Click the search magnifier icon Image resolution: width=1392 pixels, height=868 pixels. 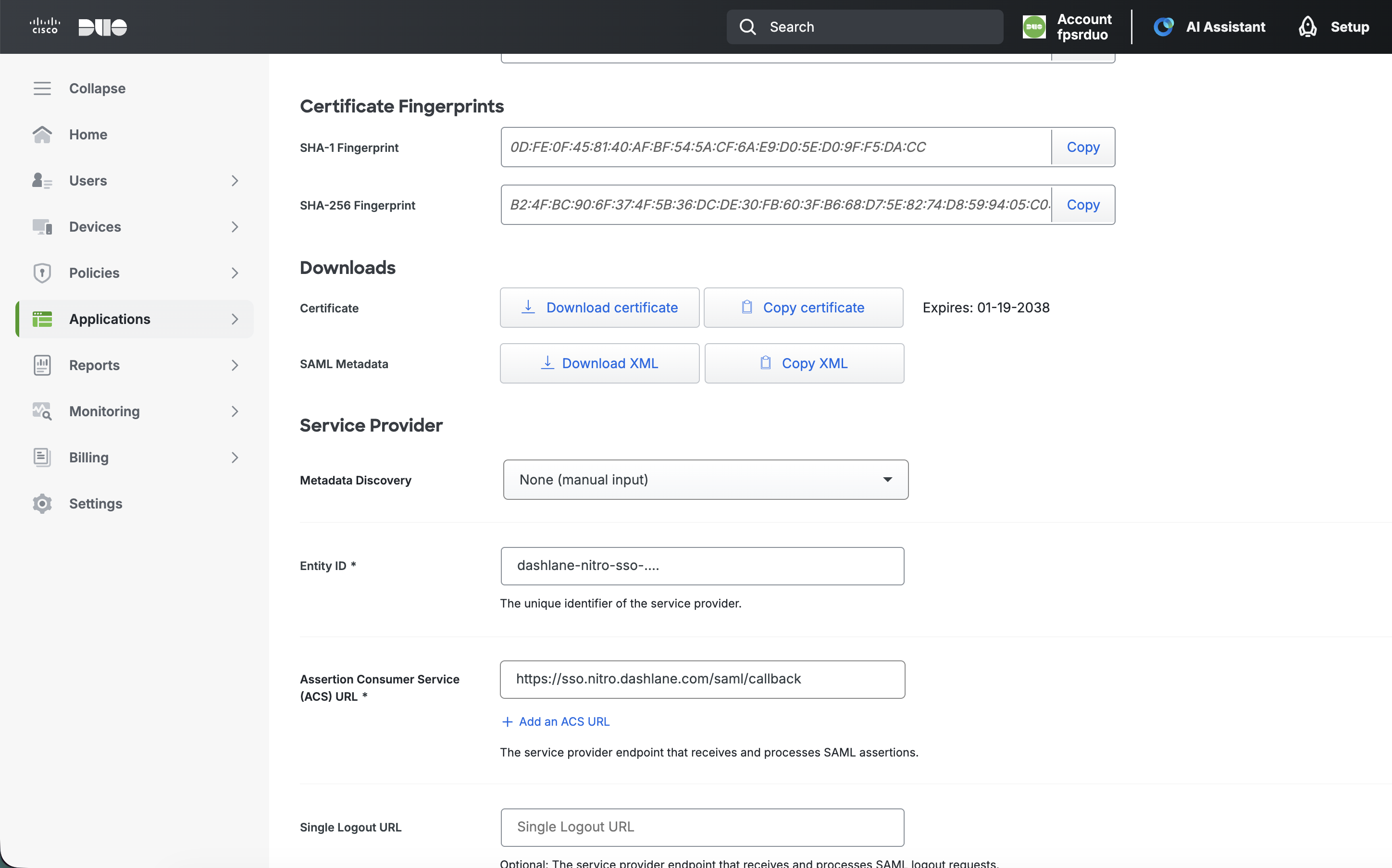point(747,27)
